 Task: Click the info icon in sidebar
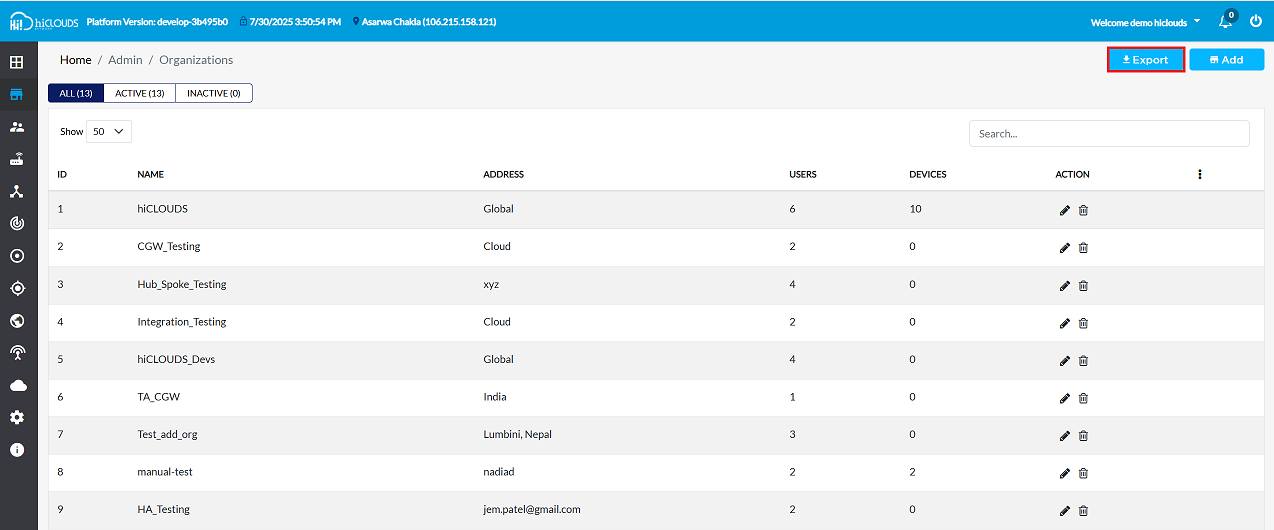(17, 449)
